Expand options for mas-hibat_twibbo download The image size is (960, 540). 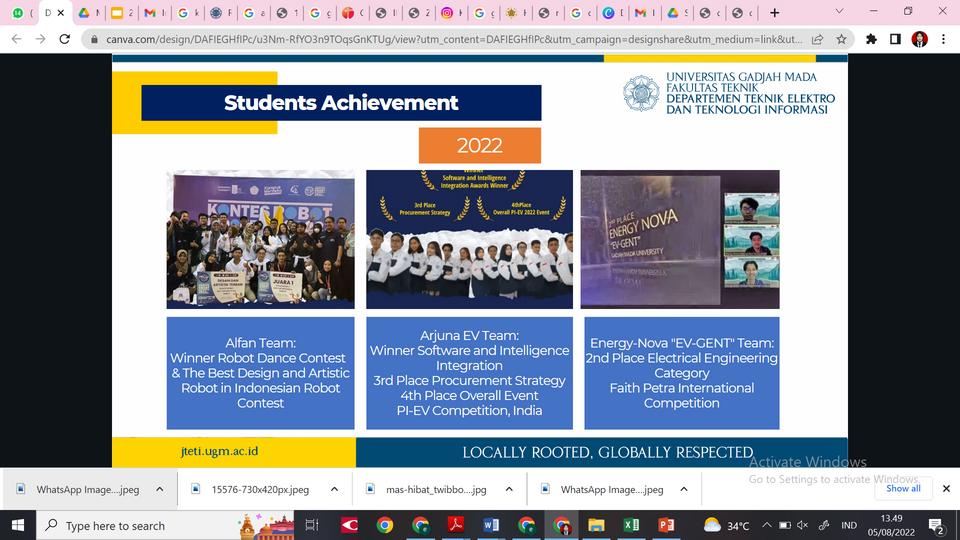point(509,489)
